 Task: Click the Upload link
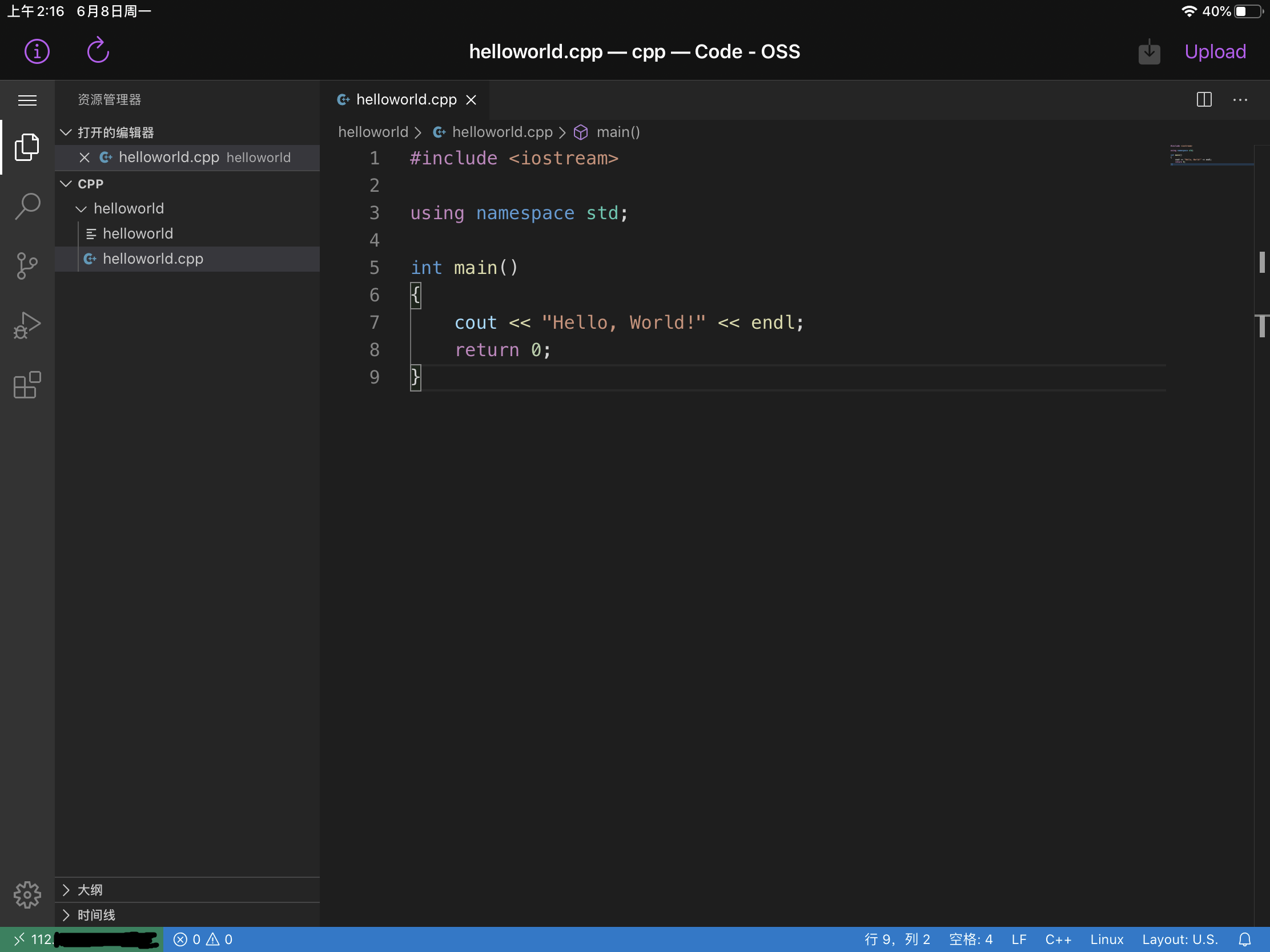(x=1215, y=51)
